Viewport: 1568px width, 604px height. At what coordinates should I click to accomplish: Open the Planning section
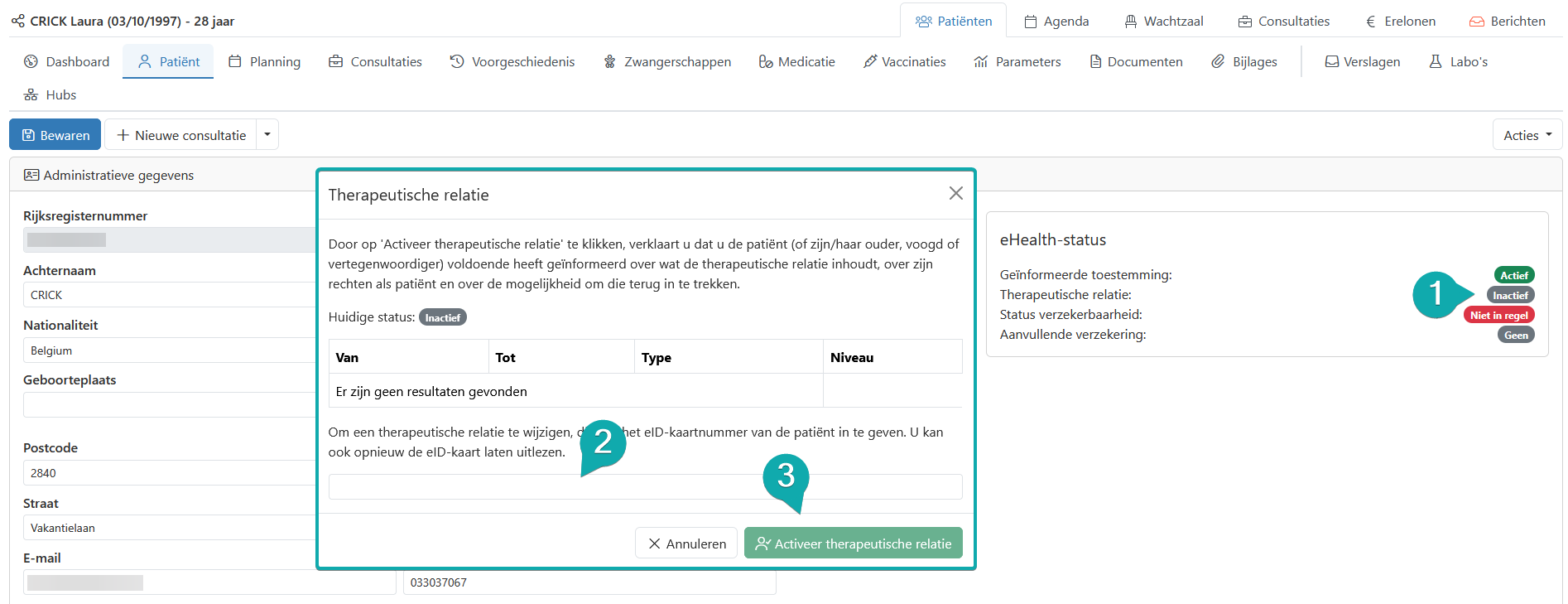coord(264,61)
